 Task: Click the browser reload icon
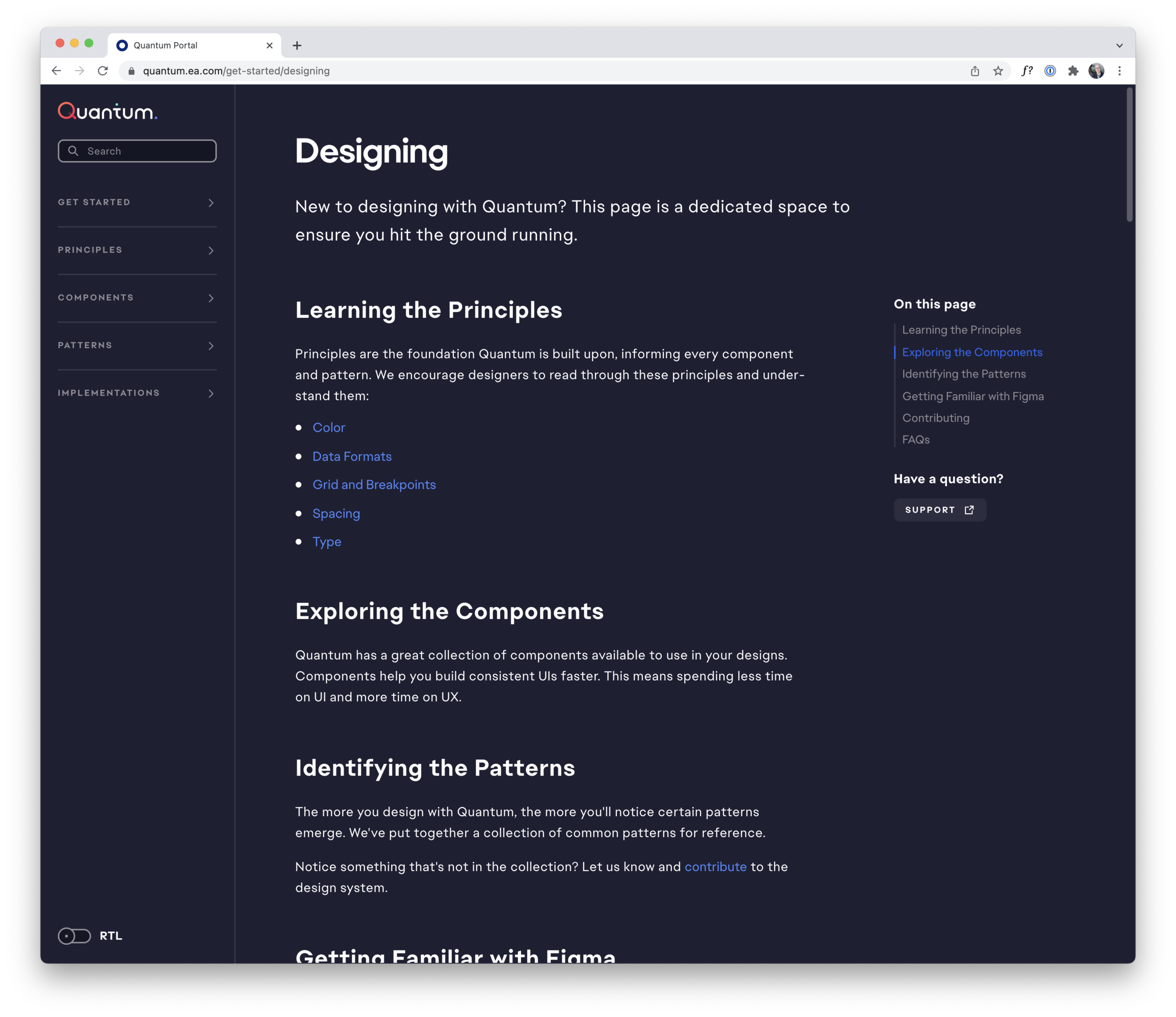pos(103,71)
